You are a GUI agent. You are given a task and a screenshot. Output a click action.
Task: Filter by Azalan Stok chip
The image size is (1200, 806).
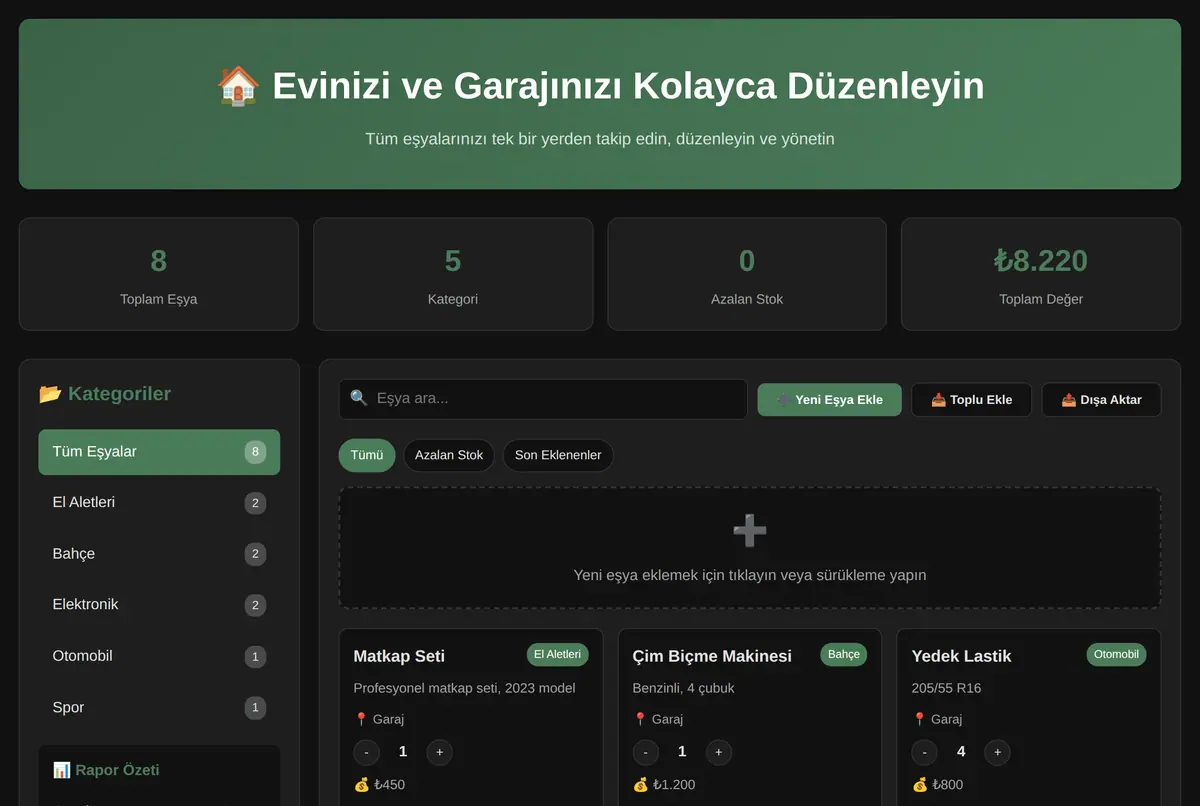[x=449, y=455]
